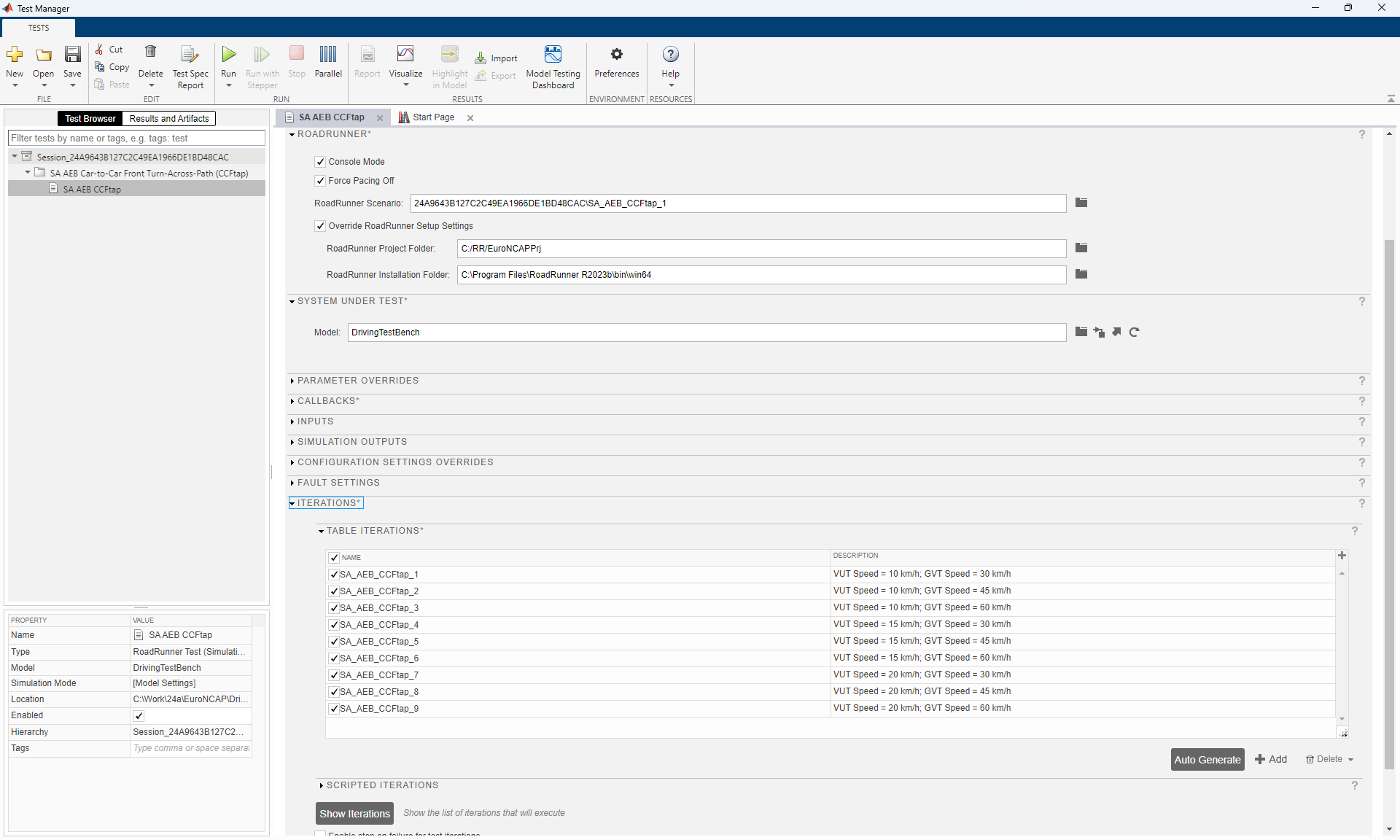This screenshot has width=1400, height=840.
Task: Toggle Force Pacing Off checkbox
Action: tap(320, 181)
